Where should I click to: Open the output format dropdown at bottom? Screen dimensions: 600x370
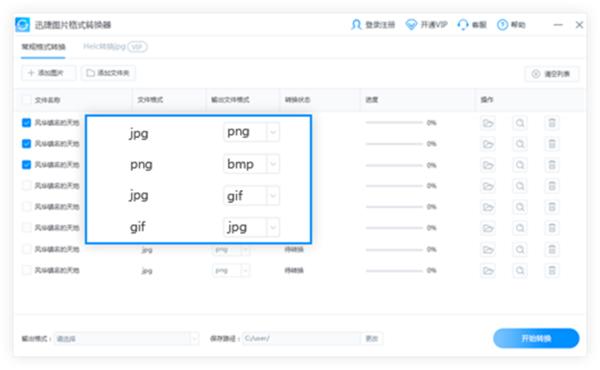point(126,339)
